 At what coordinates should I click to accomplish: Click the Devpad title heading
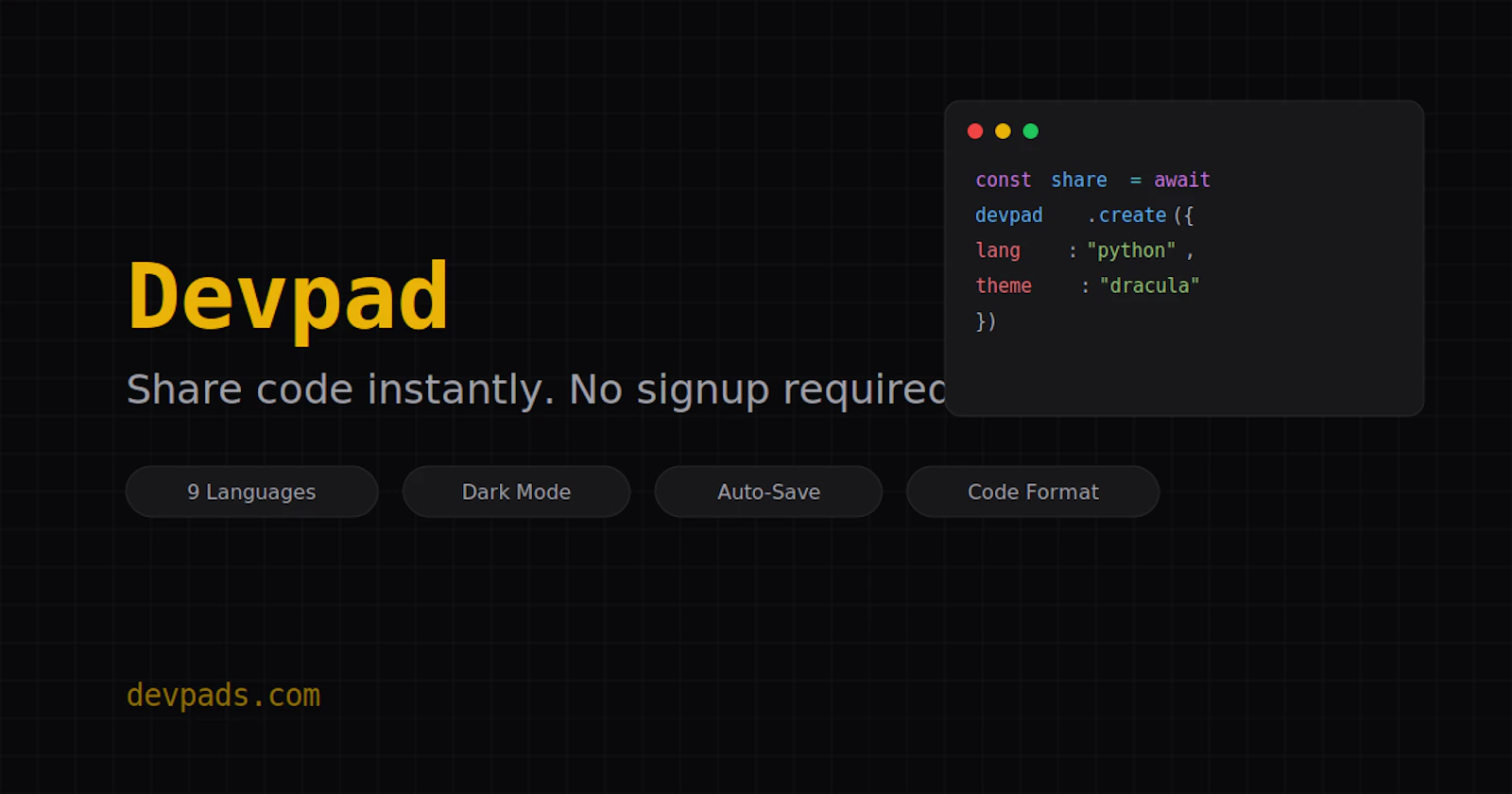(x=288, y=298)
